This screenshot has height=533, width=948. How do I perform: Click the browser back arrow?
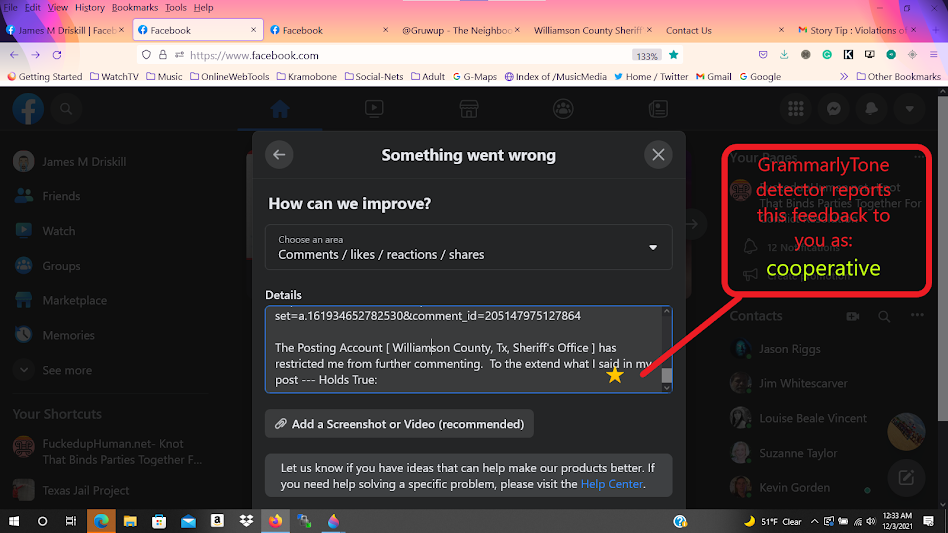click(14, 55)
